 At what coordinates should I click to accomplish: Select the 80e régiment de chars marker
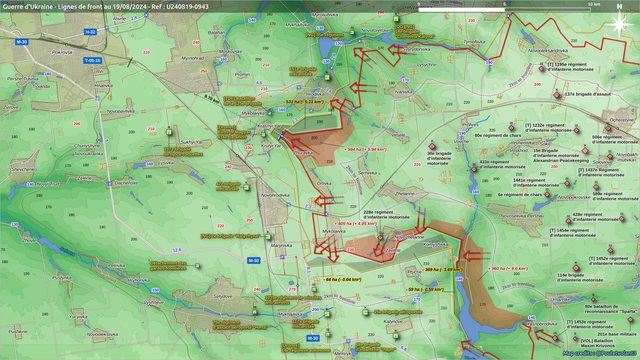512,128
